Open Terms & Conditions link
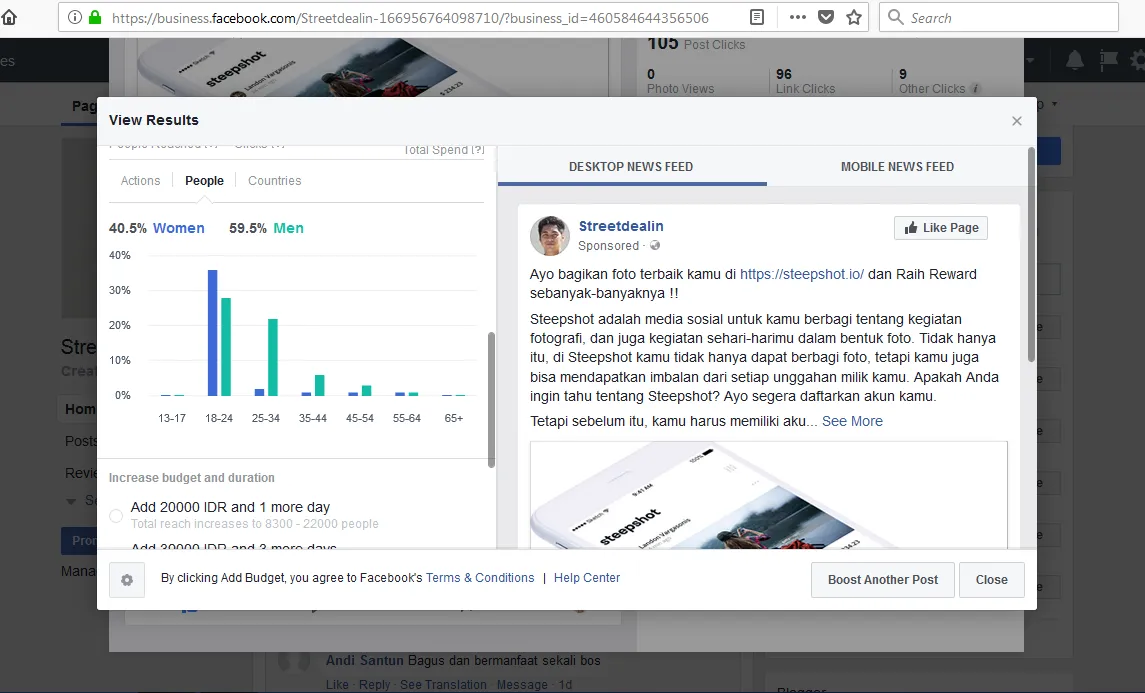Image resolution: width=1145 pixels, height=693 pixels. pos(480,578)
